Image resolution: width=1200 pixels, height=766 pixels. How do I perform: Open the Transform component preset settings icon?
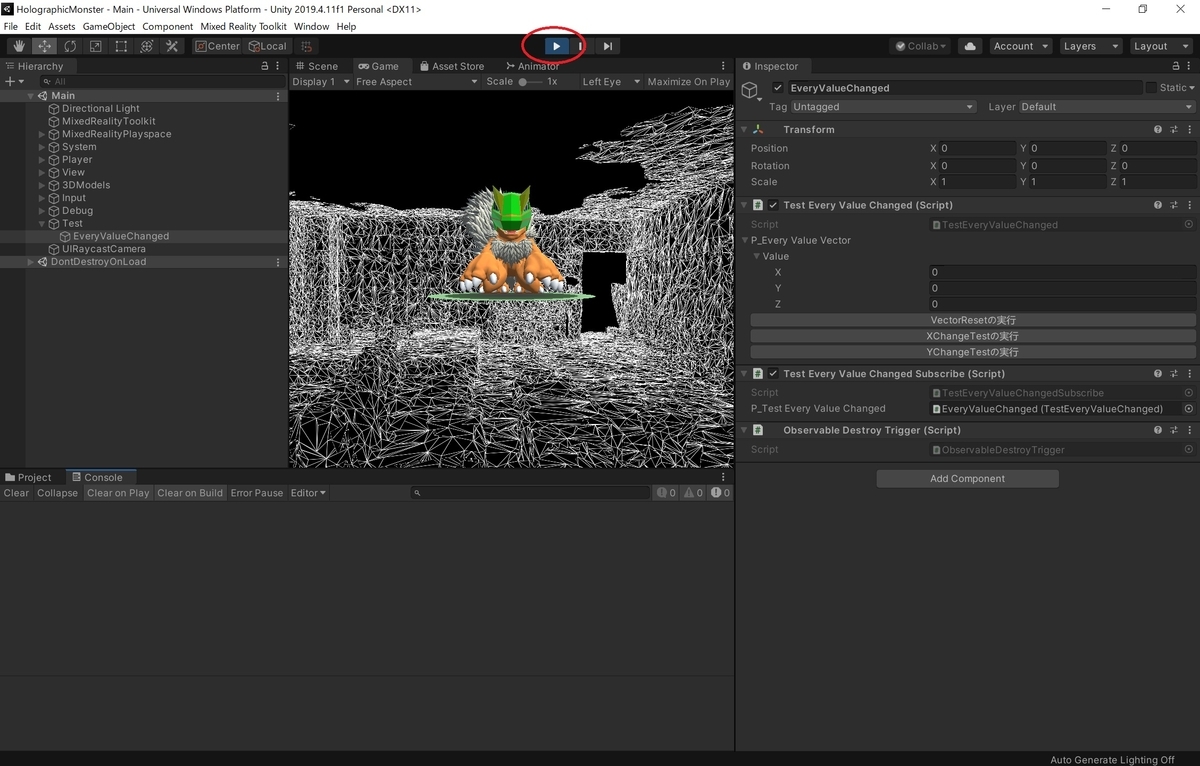pyautogui.click(x=1174, y=129)
